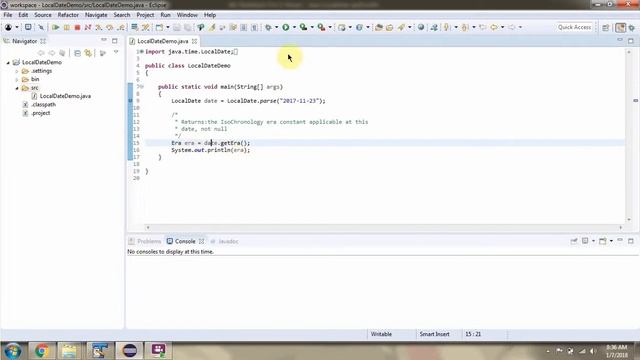Open the Run menu
Image resolution: width=640 pixels, height=360 pixels.
tap(165, 15)
